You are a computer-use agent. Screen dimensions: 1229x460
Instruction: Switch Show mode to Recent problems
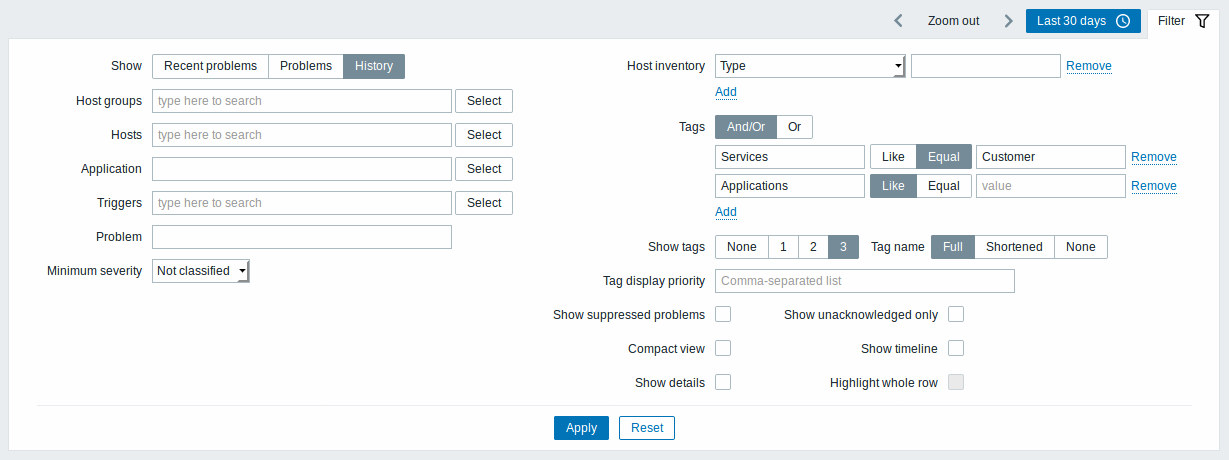point(210,66)
